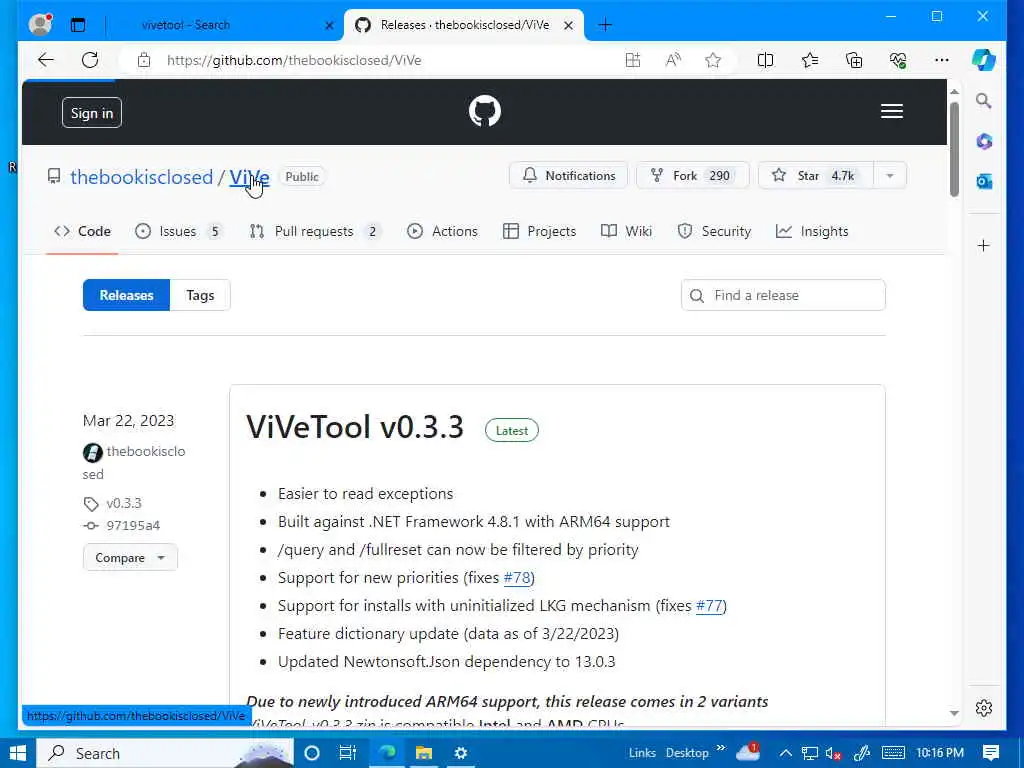Open the Security tab

pyautogui.click(x=714, y=231)
